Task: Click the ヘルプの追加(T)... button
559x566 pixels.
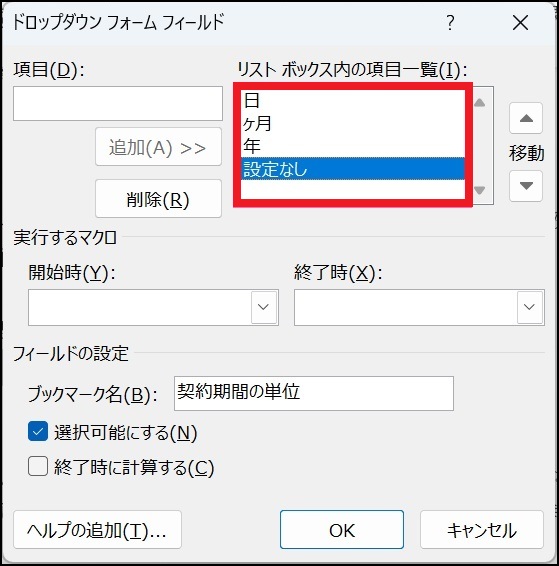Action: (x=97, y=530)
